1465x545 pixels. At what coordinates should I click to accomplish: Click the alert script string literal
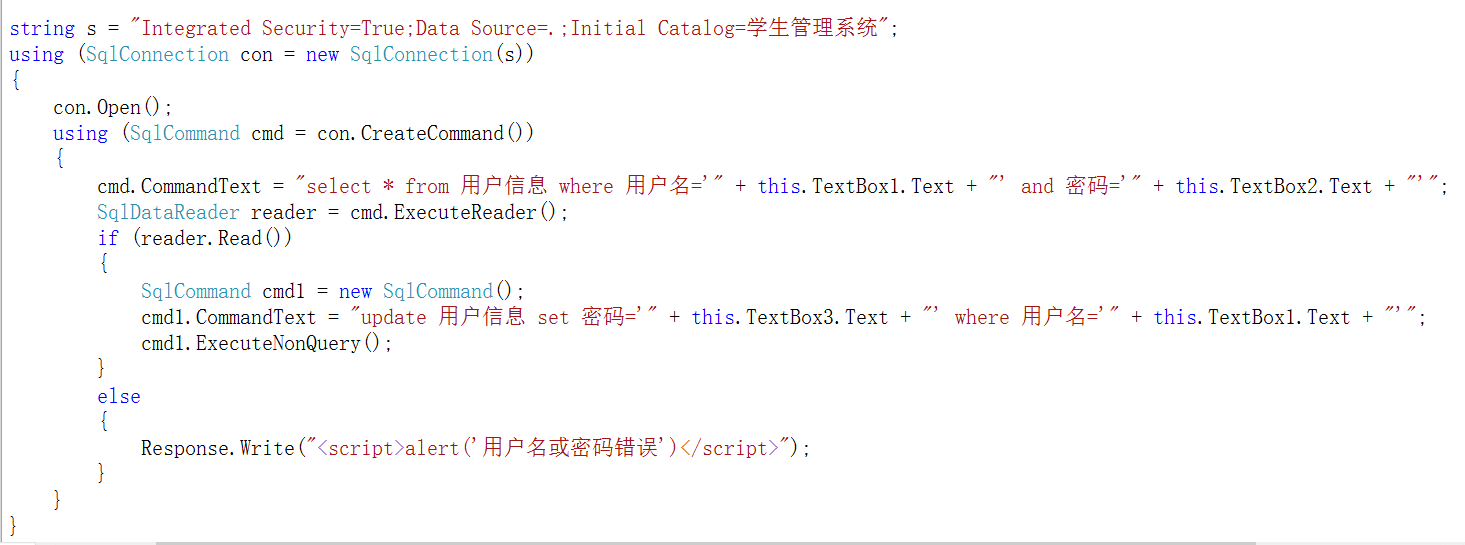548,448
